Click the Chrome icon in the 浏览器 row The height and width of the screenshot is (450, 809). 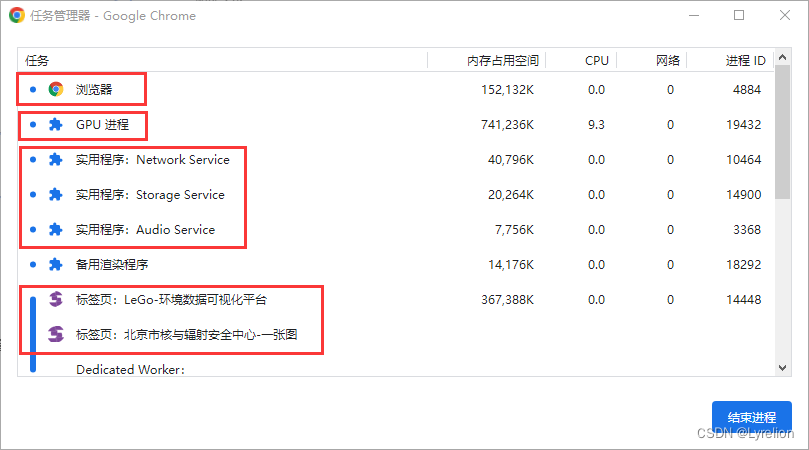(x=56, y=89)
